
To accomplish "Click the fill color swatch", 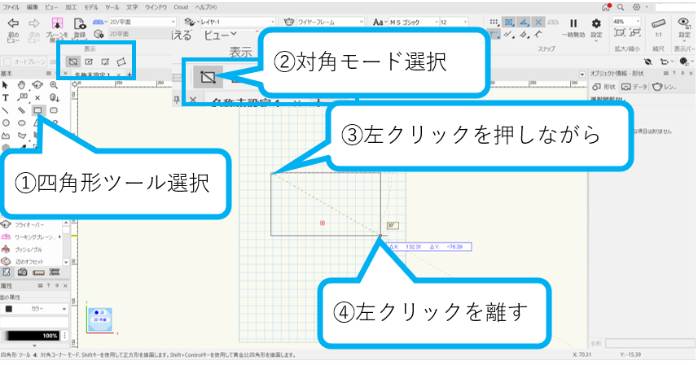I will (x=9, y=308).
